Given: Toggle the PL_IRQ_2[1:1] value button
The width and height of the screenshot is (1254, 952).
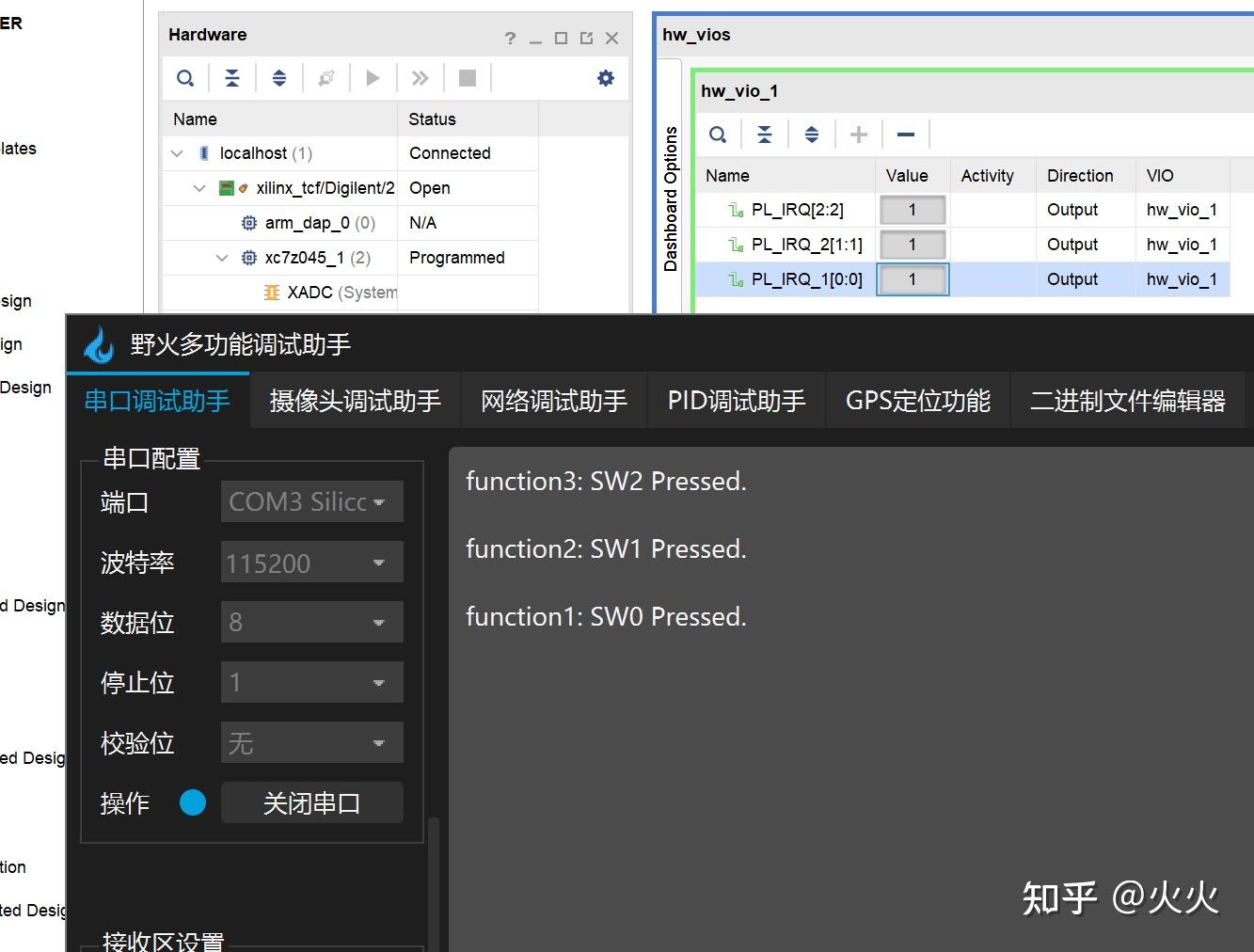Looking at the screenshot, I should coord(912,244).
